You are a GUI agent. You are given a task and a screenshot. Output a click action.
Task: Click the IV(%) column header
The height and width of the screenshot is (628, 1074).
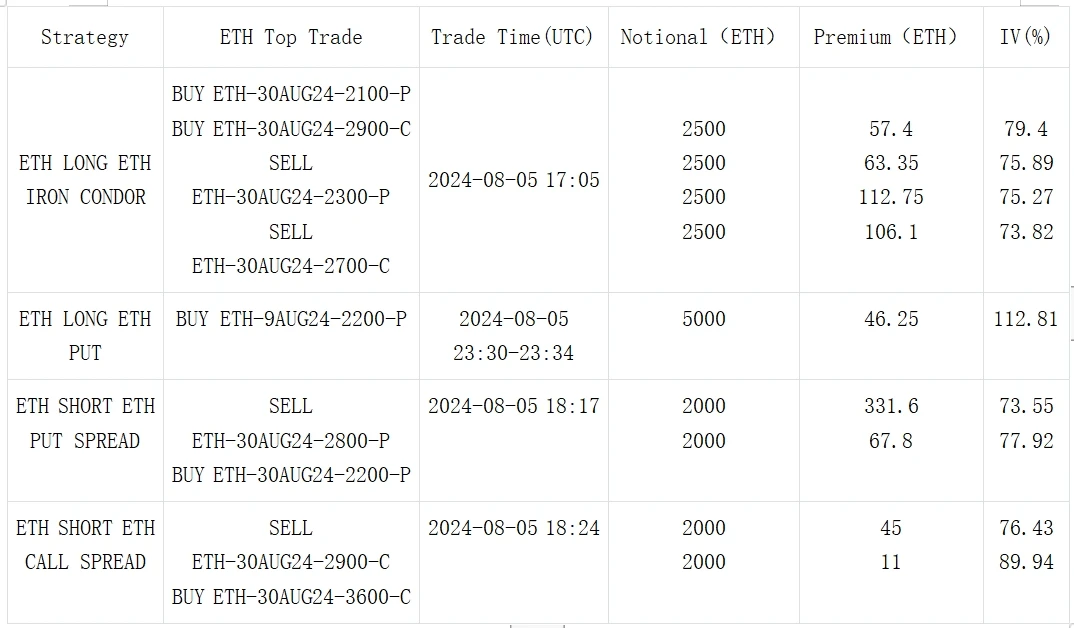(1025, 38)
